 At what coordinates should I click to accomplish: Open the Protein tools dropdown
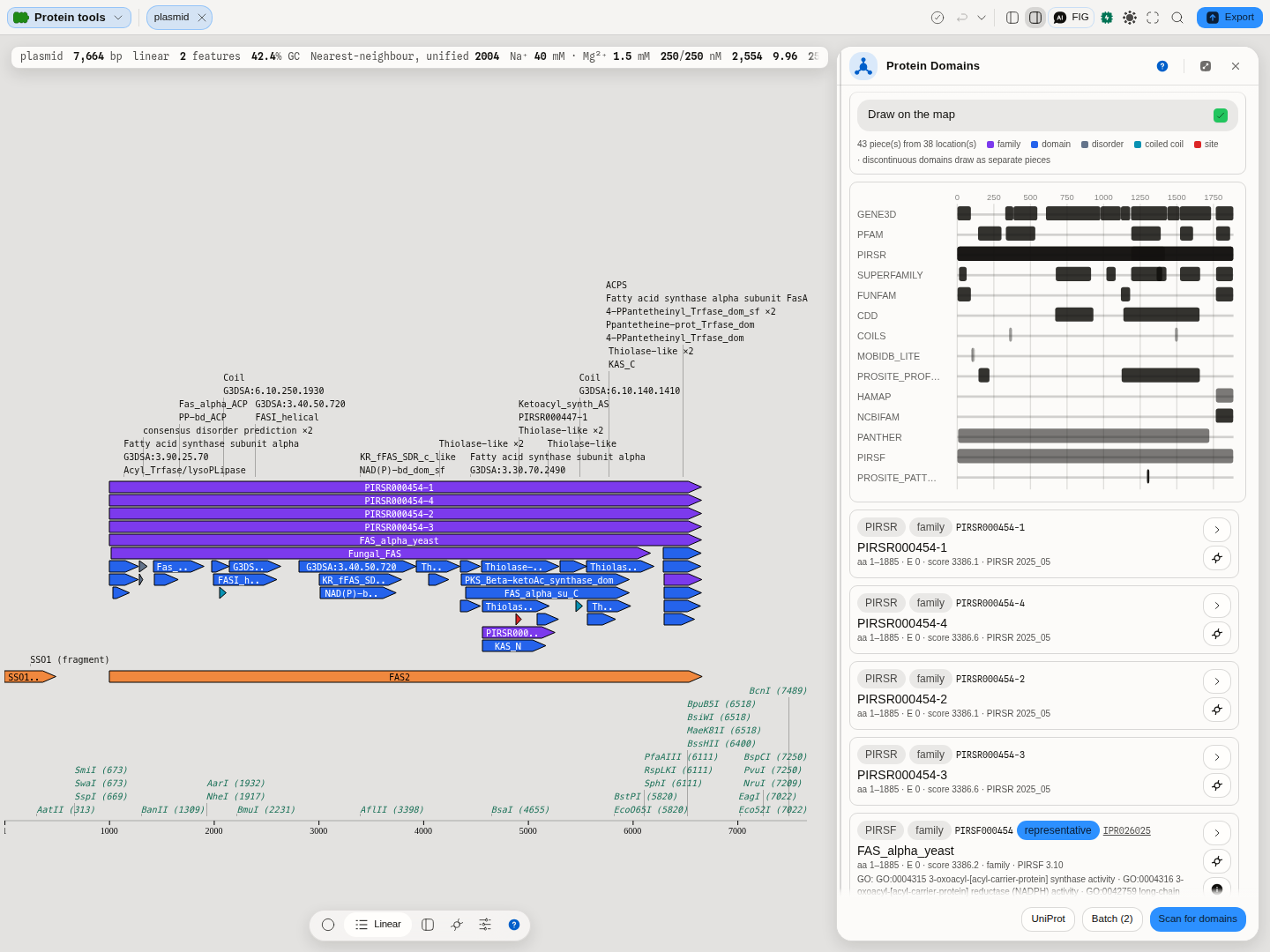[70, 18]
